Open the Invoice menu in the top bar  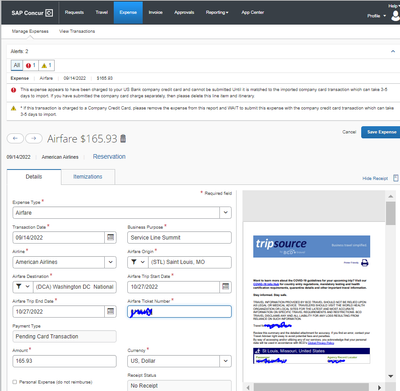coord(155,12)
